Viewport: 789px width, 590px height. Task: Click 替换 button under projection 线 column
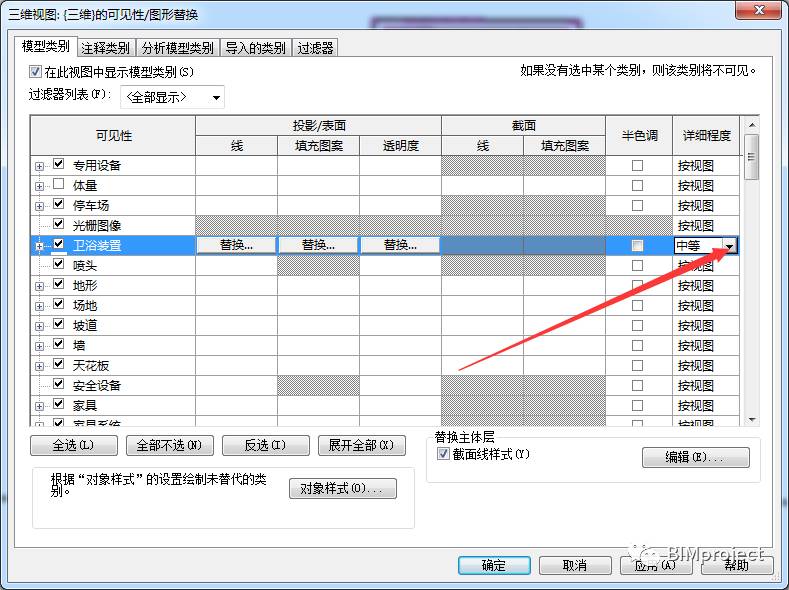pos(236,245)
